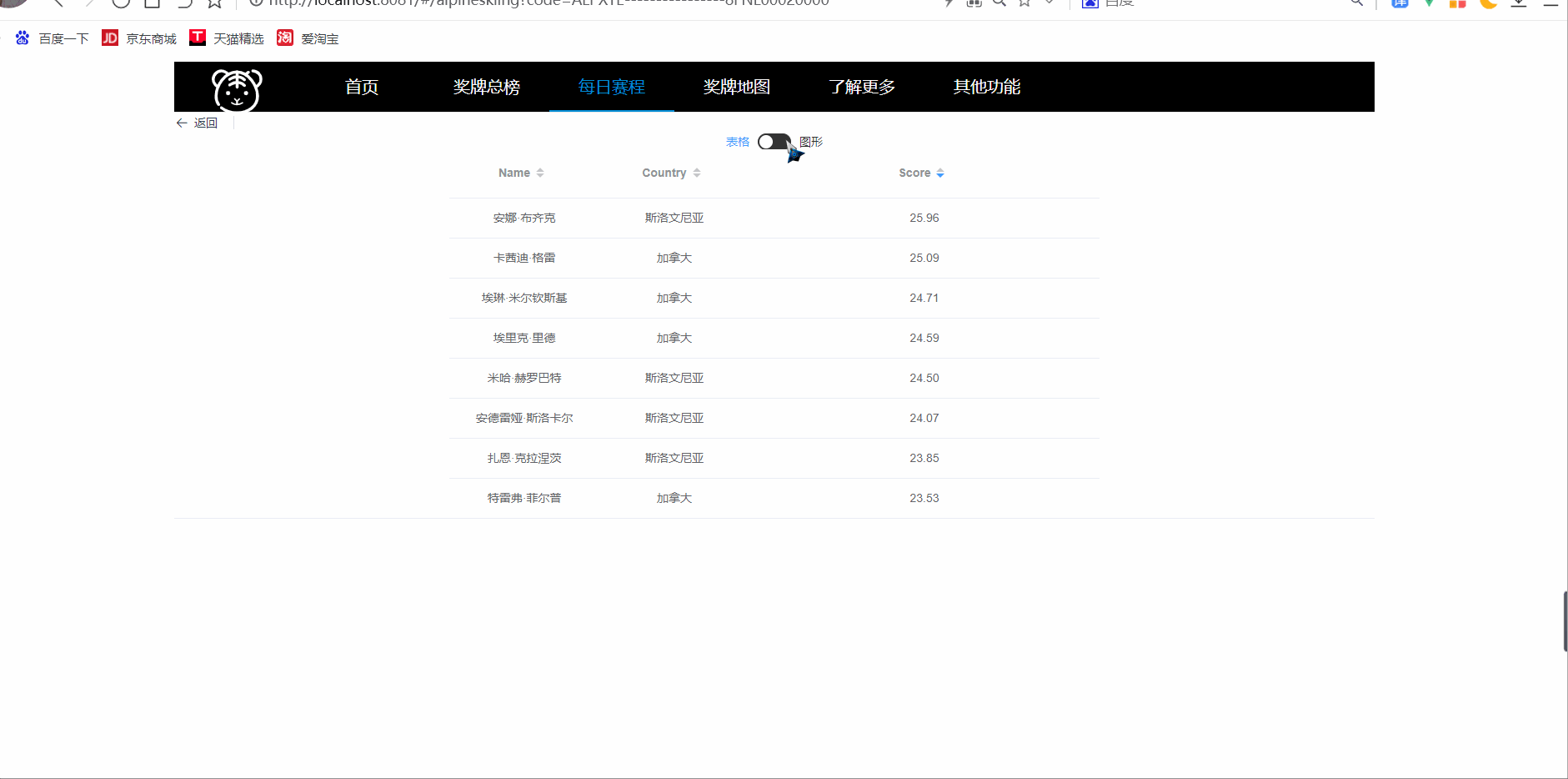
Task: Click the green arrow download extension icon
Action: [1429, 4]
